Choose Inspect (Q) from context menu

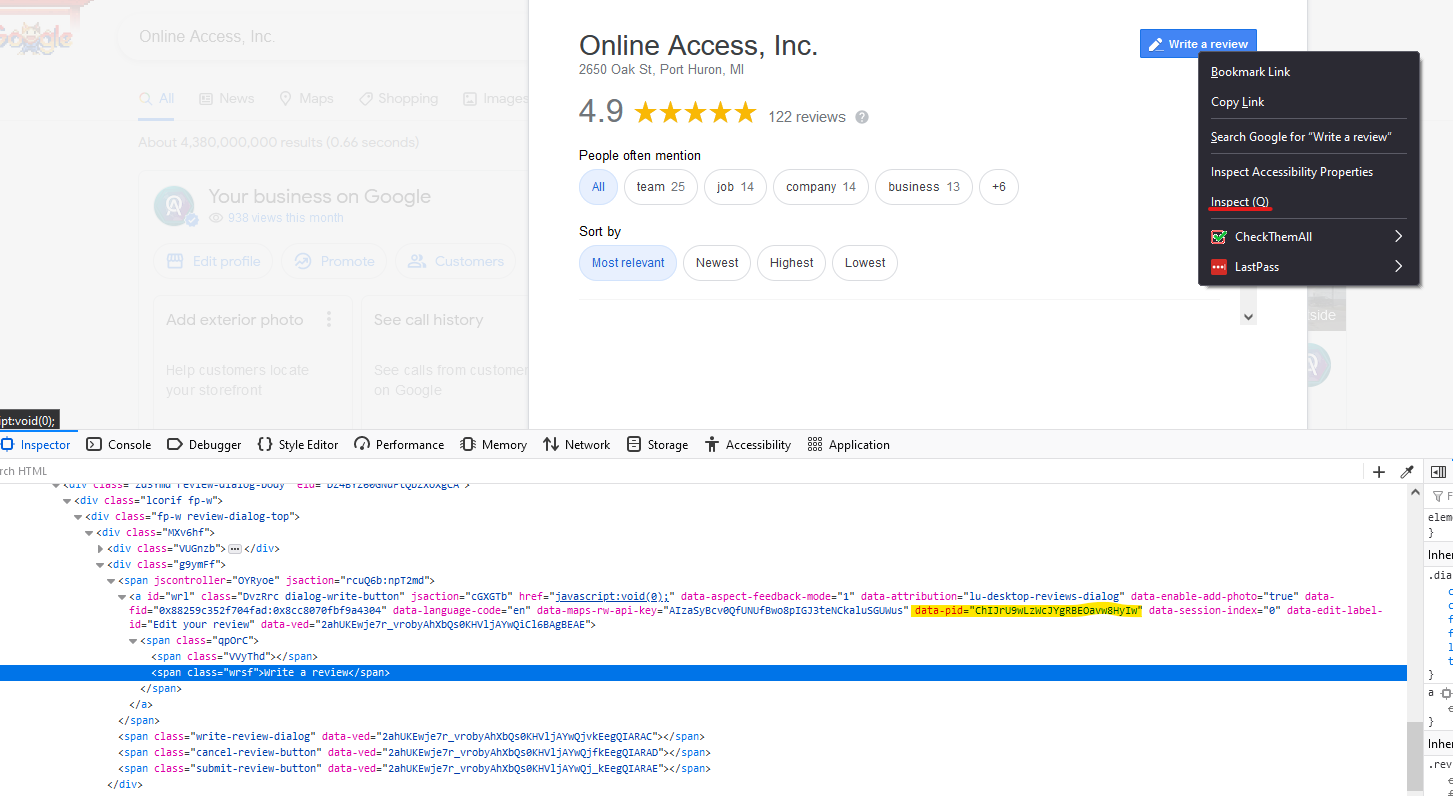[x=1240, y=202]
